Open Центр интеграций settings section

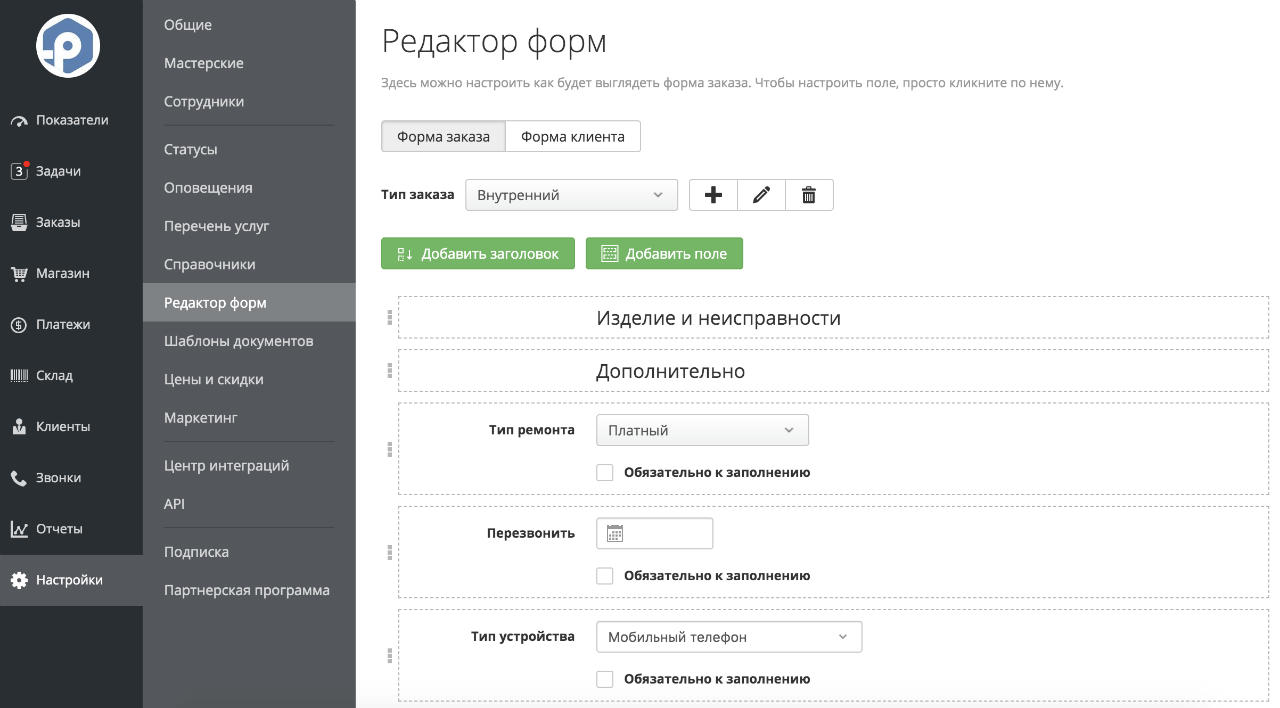click(227, 466)
